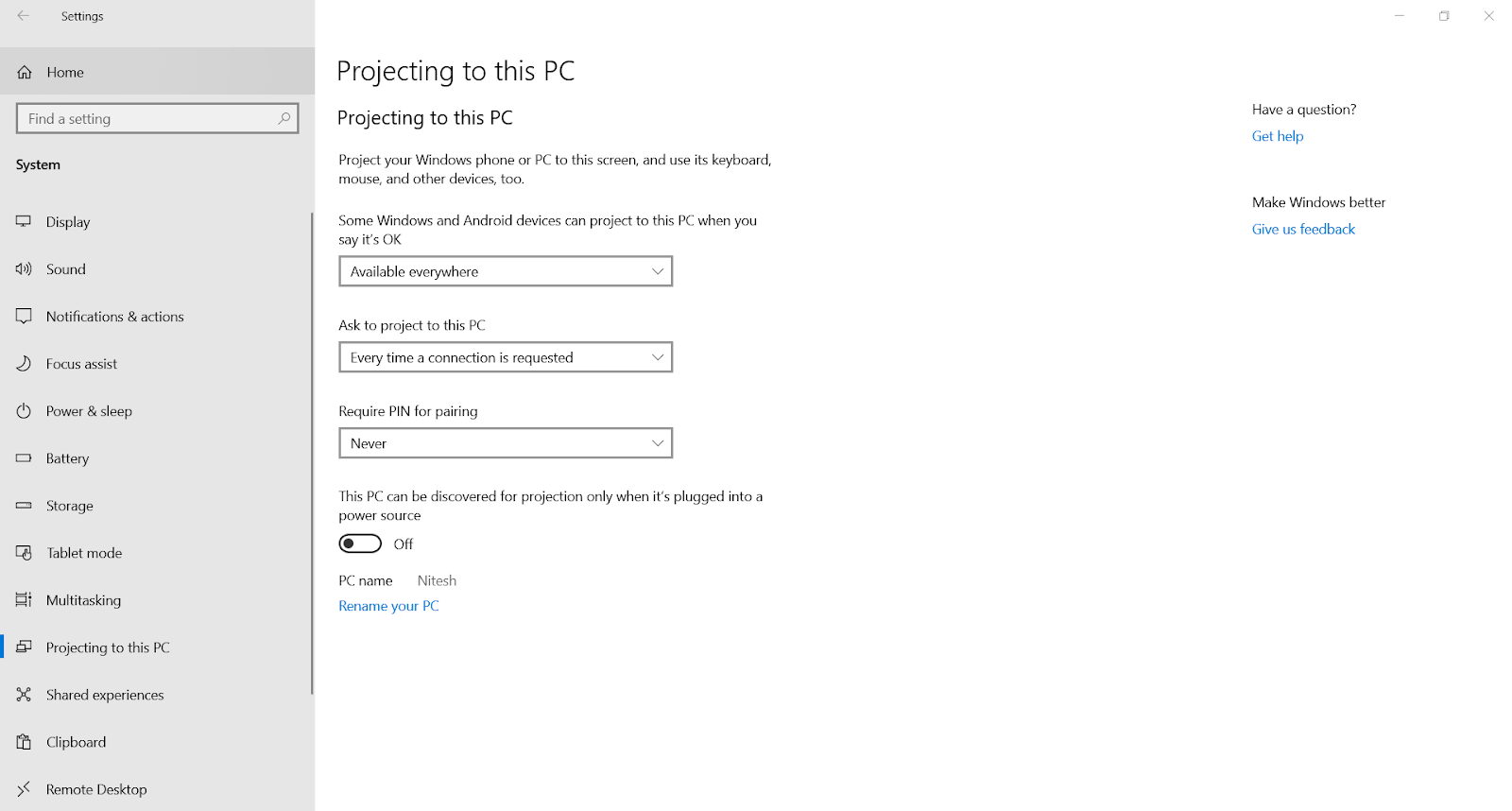Expand "Every time a connection is requested" dropdown
Screen dimensions: 1512x811
506,357
